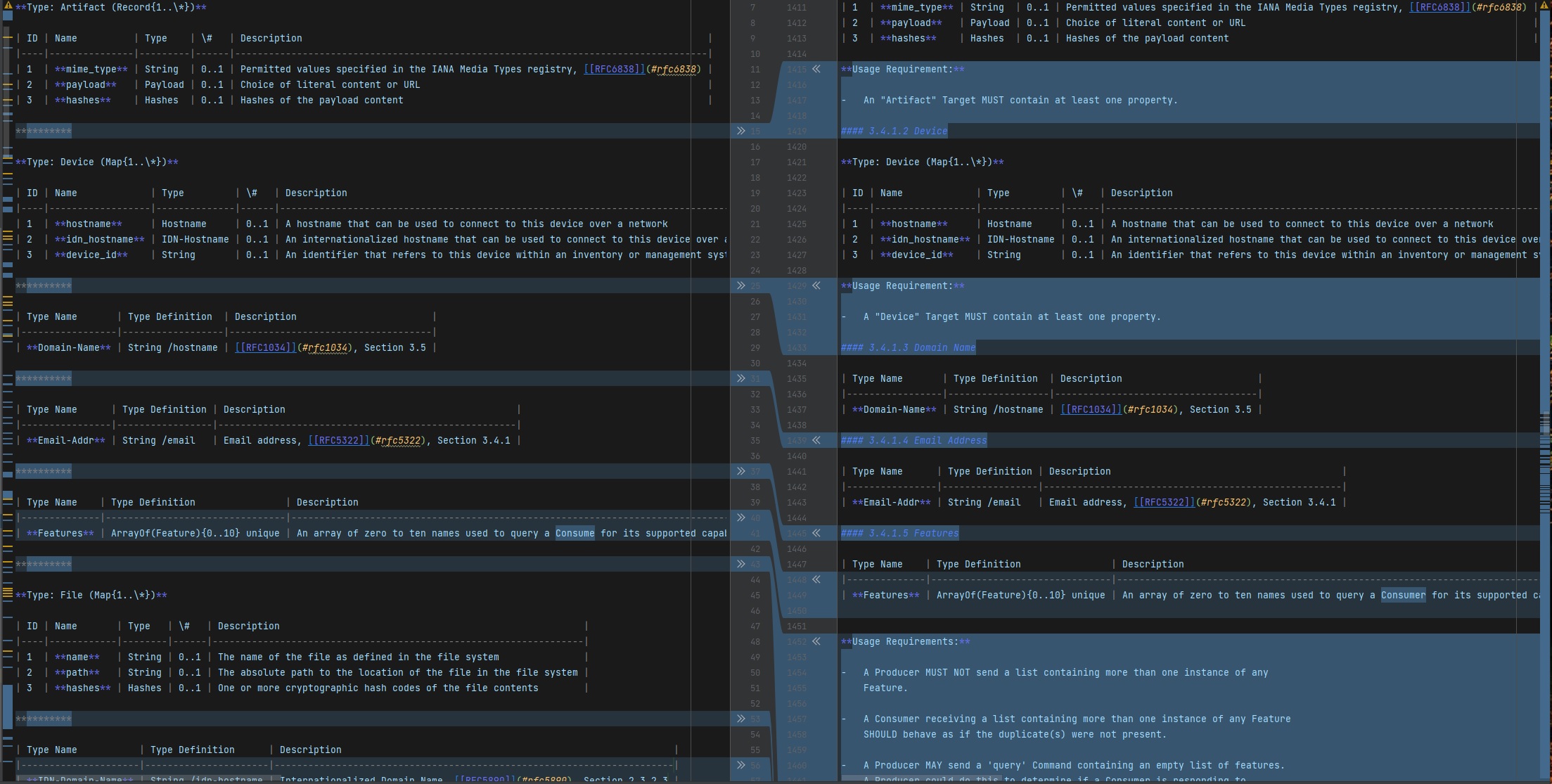
Task: Click the apply-right arrow at left line 25
Action: [740, 285]
